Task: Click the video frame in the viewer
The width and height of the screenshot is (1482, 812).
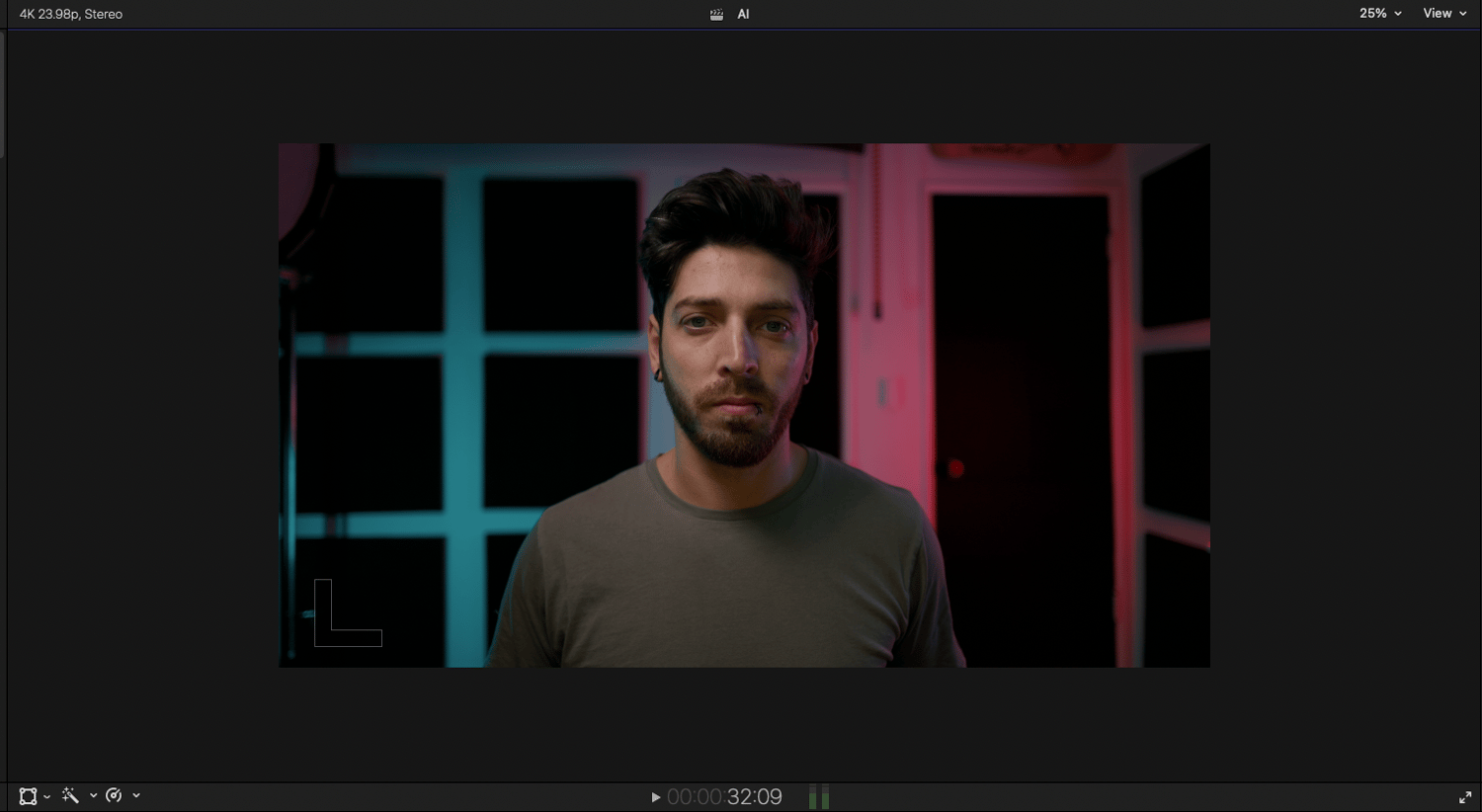Action: 744,405
